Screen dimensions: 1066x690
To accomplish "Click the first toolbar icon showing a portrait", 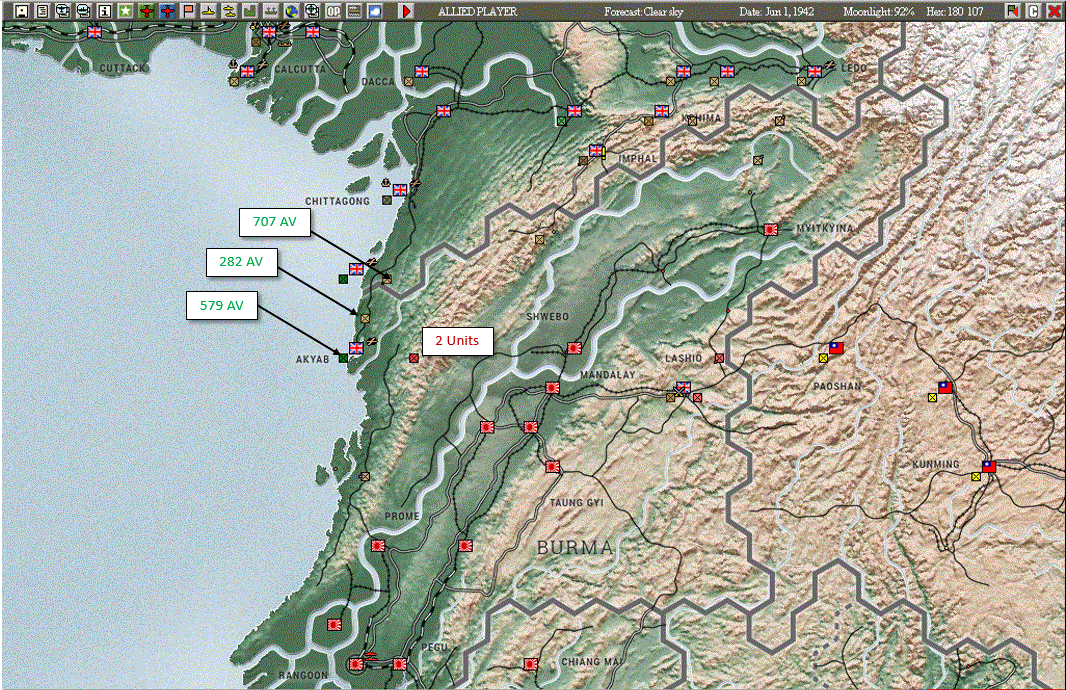I will click(x=22, y=11).
